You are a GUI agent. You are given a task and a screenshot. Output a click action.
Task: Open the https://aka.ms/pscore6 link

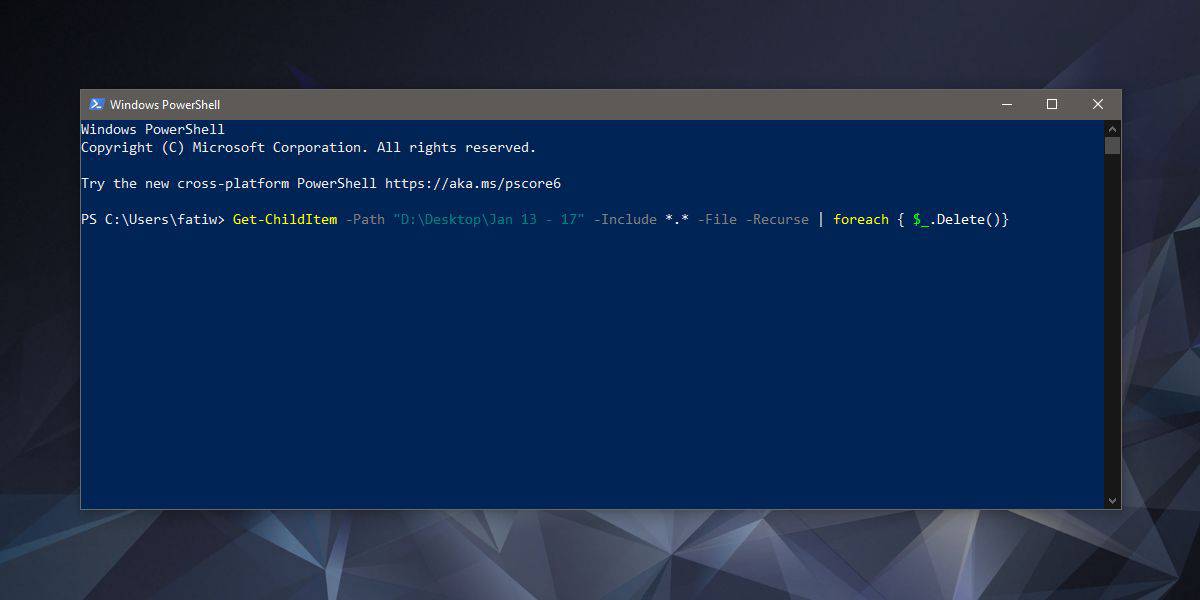click(473, 184)
